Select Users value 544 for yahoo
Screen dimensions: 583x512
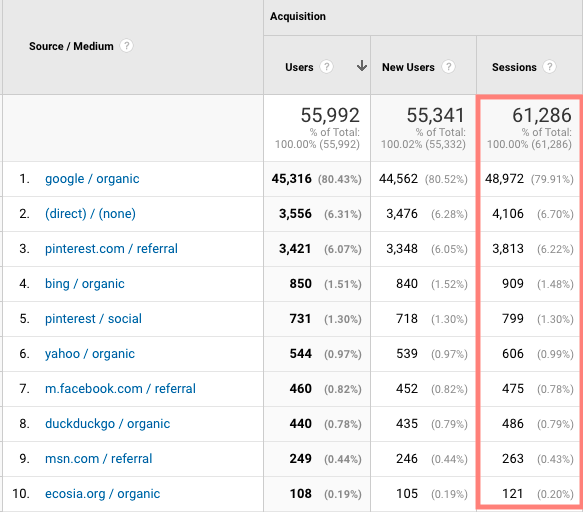pos(301,354)
